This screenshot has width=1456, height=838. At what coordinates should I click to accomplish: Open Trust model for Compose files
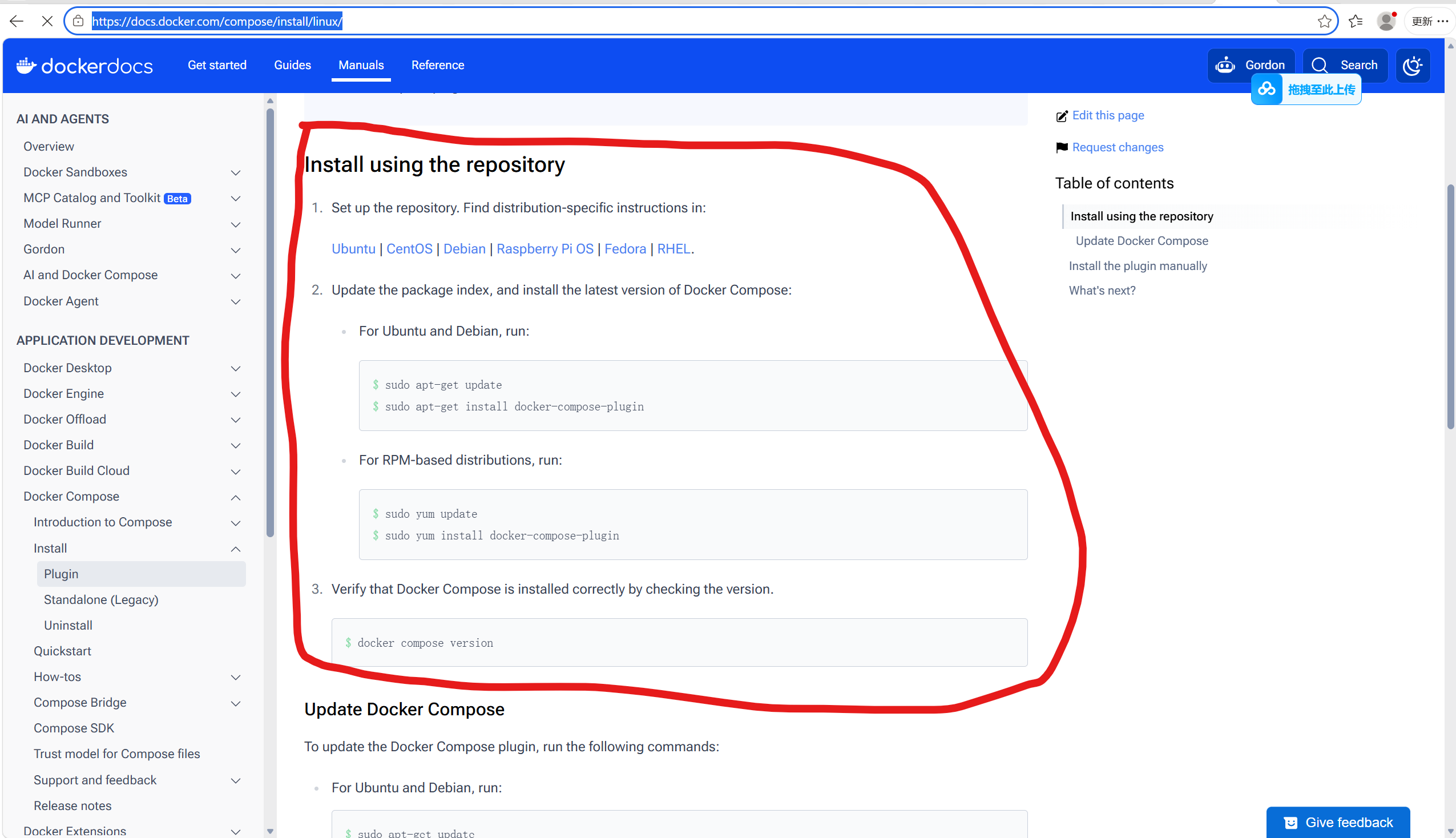tap(117, 755)
